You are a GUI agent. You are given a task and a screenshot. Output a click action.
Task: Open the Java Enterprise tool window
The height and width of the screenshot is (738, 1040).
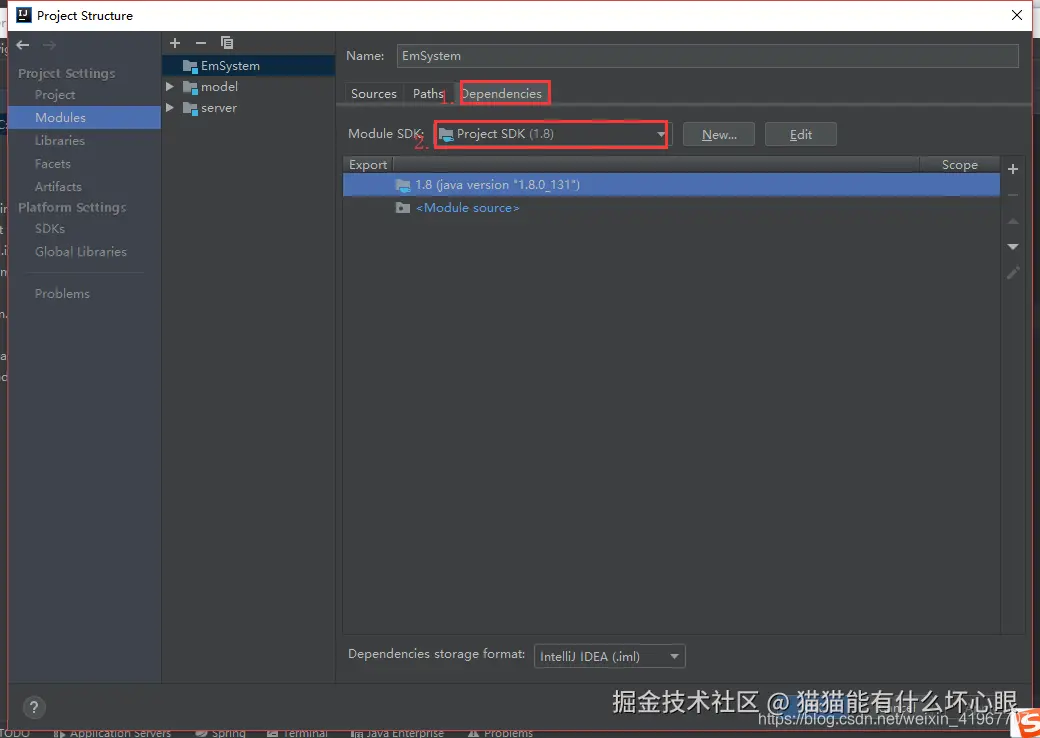pyautogui.click(x=397, y=733)
